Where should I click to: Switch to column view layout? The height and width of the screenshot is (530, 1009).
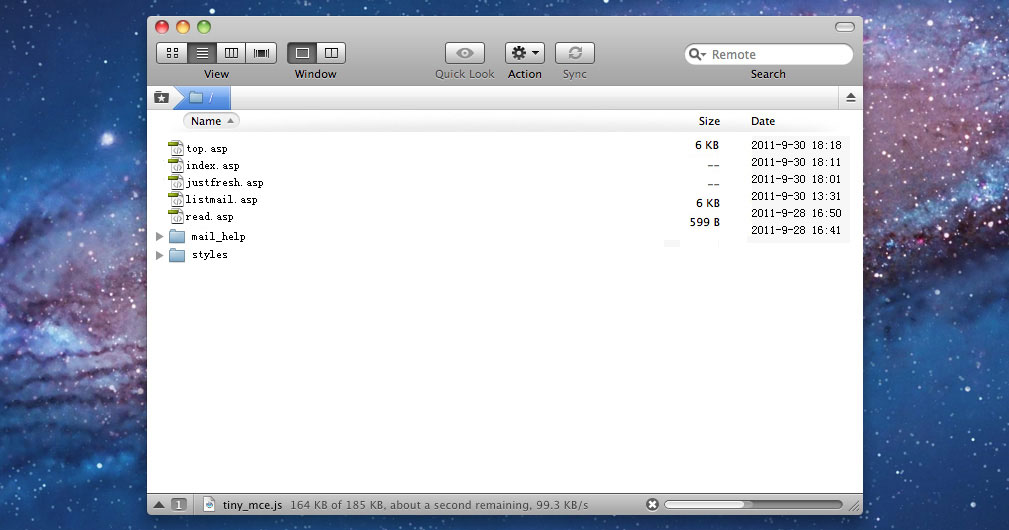[x=231, y=53]
